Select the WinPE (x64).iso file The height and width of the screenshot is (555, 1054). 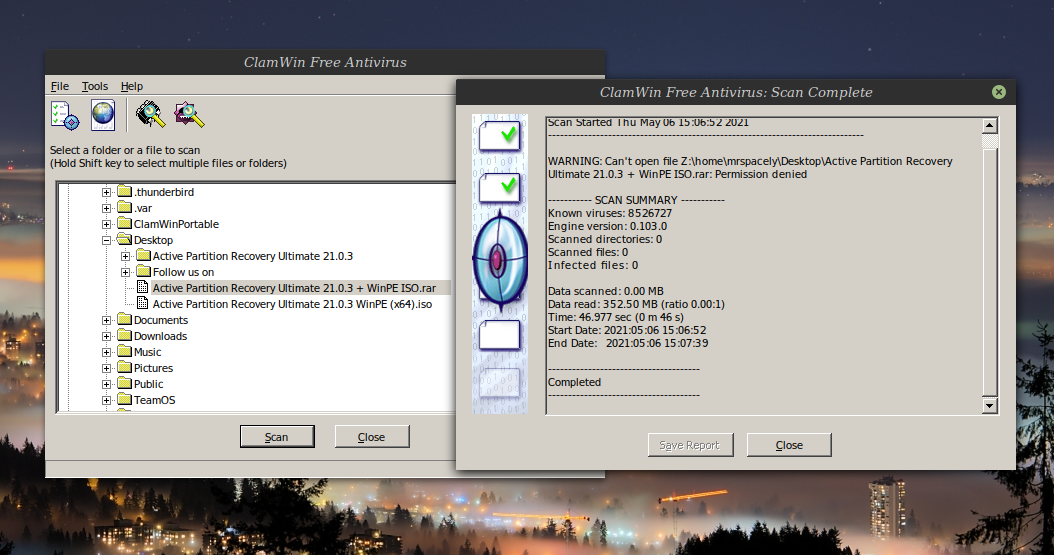tap(292, 304)
